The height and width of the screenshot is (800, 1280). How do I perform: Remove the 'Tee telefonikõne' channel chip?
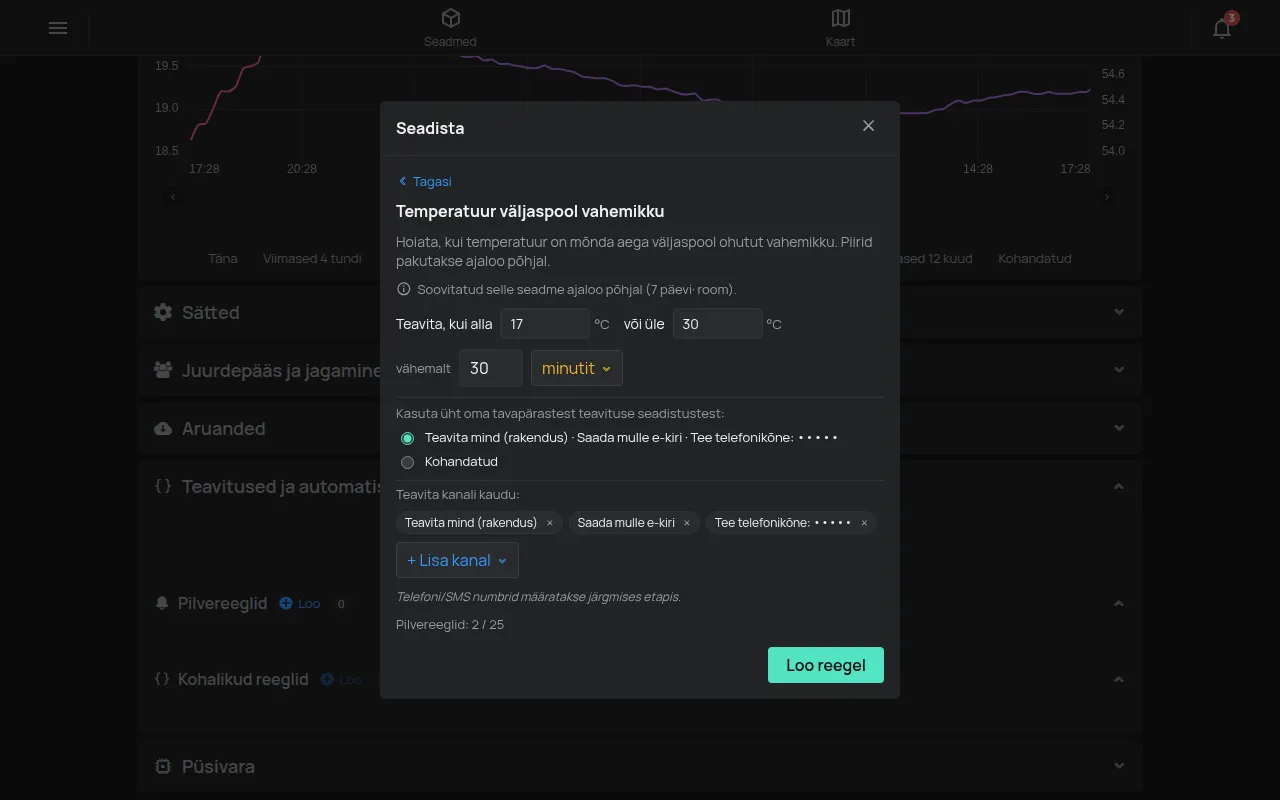[864, 523]
